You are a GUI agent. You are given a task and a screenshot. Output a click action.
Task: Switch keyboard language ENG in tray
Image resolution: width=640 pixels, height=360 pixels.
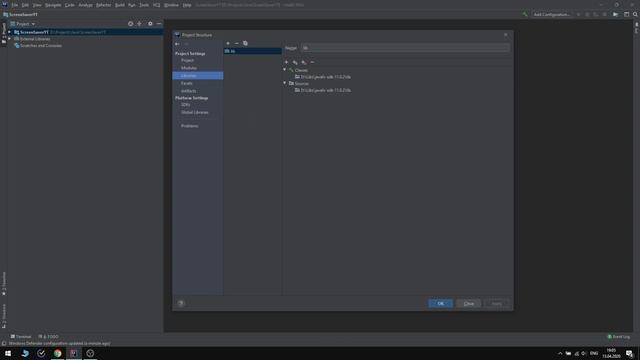[594, 353]
